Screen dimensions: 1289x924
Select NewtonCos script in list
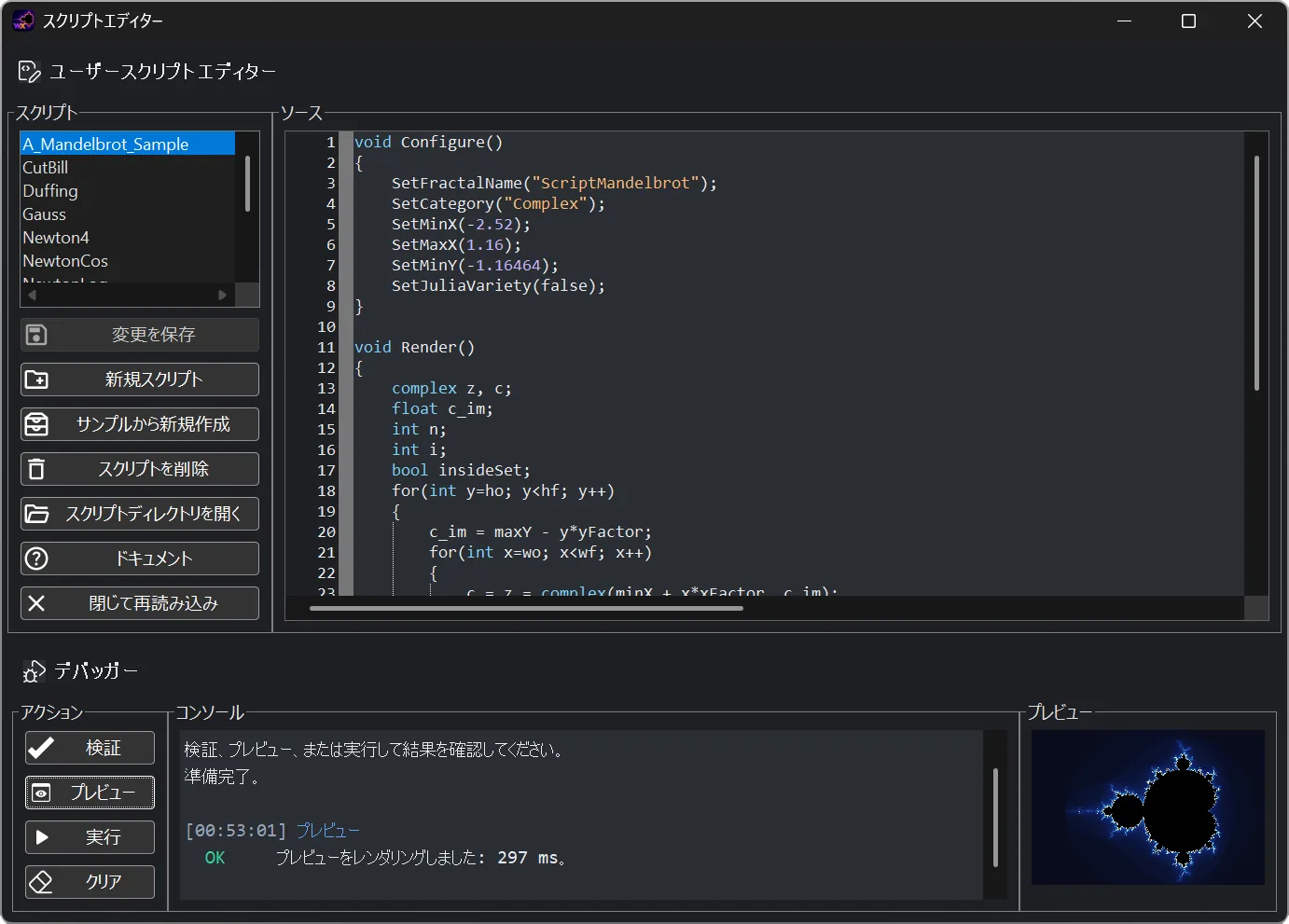point(128,261)
